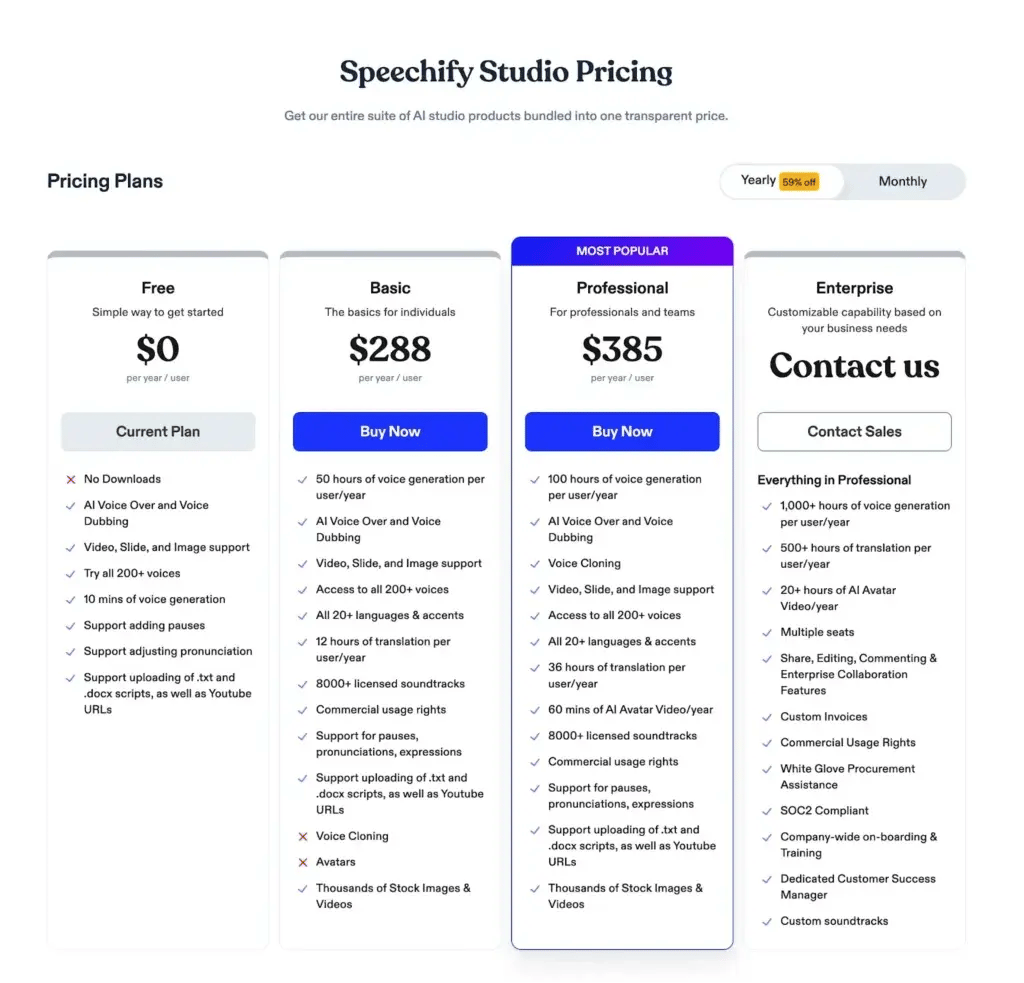Click the MOST POPULAR banner
Viewport: 1024px width, 983px height.
tap(622, 251)
